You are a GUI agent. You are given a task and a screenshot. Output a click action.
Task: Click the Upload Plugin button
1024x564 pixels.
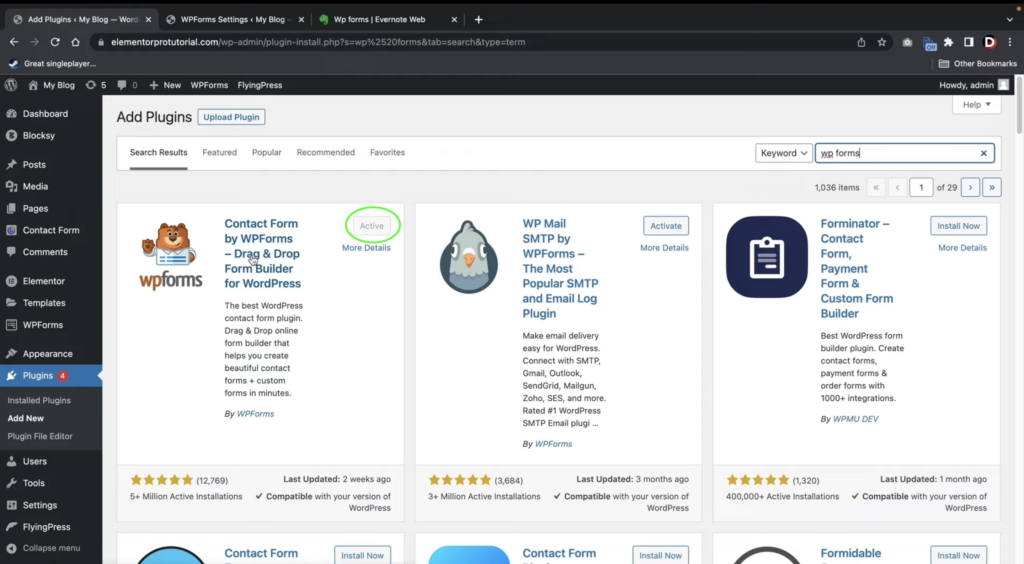(231, 117)
